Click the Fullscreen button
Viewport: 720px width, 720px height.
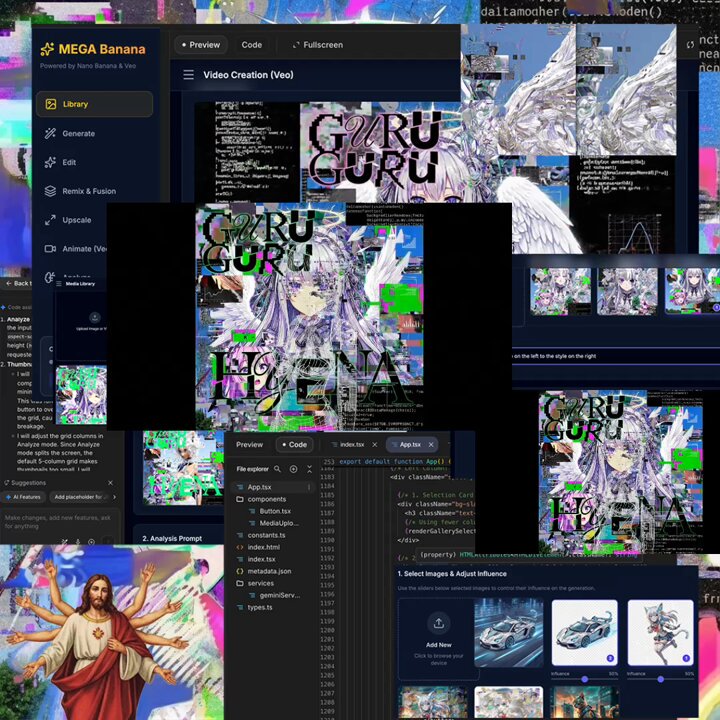pyautogui.click(x=318, y=45)
